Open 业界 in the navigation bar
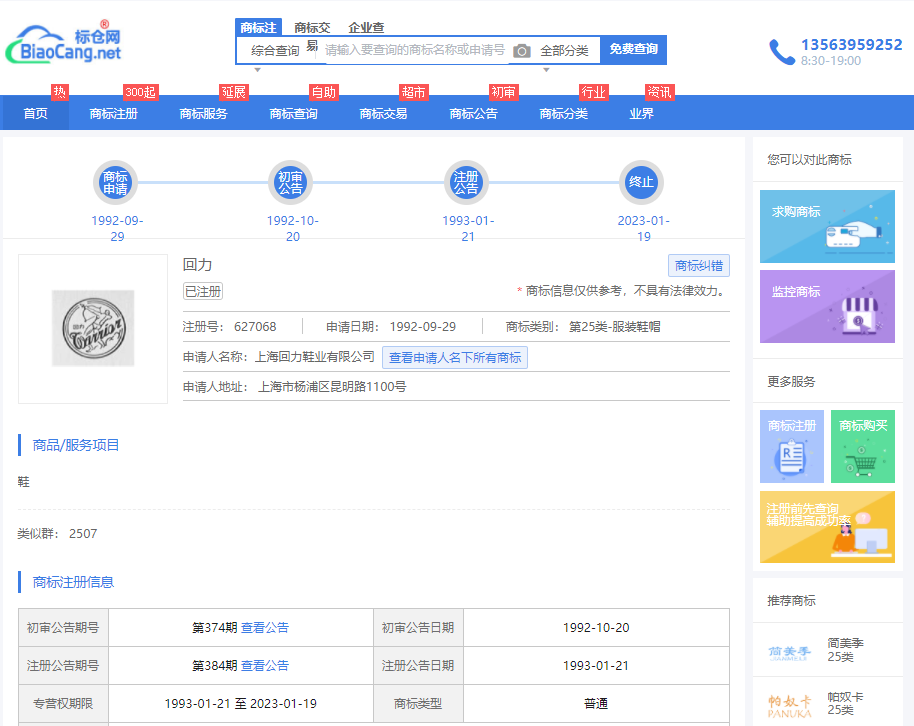The image size is (914, 726). tap(641, 113)
